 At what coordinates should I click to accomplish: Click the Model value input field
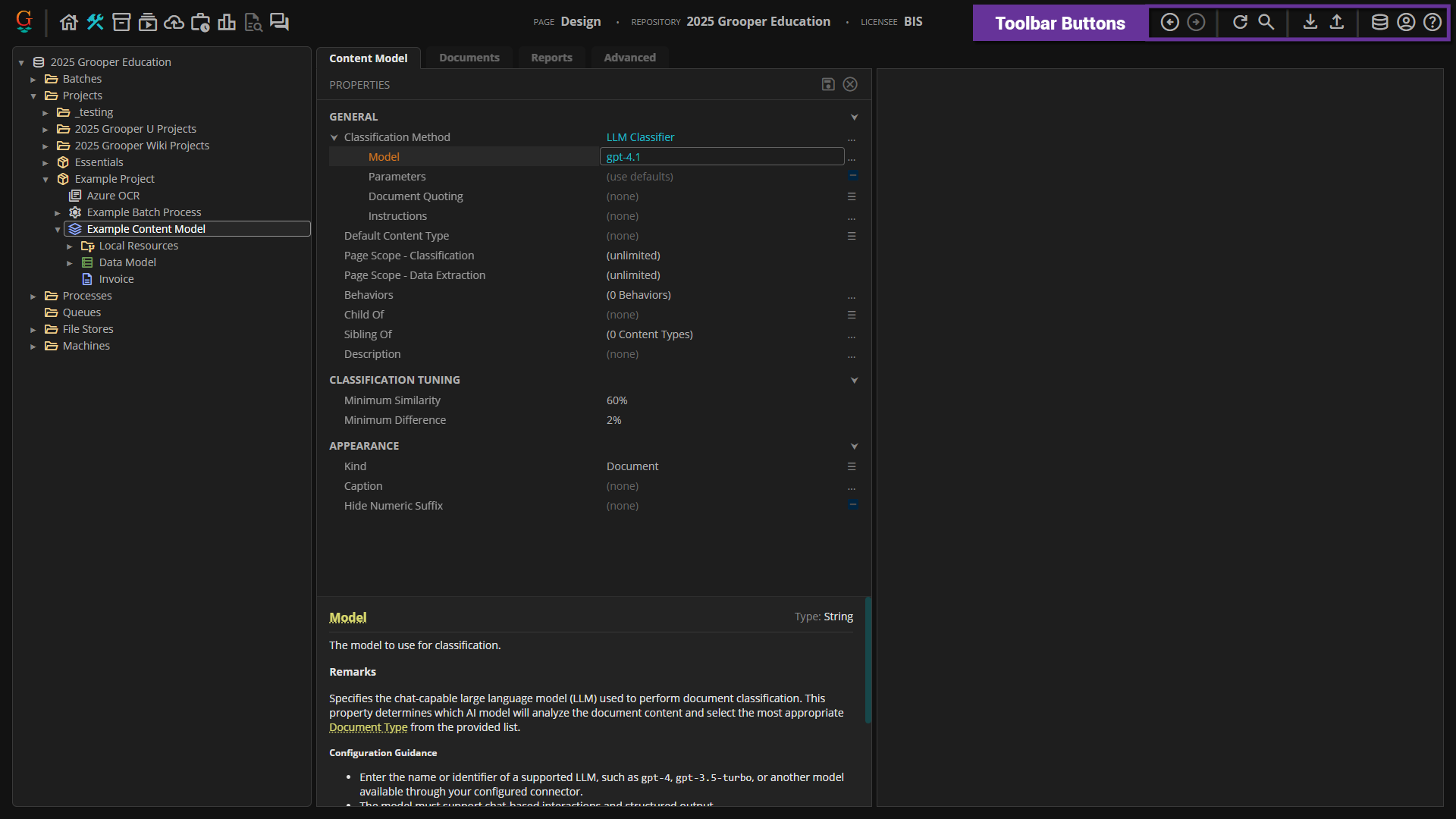pos(721,157)
